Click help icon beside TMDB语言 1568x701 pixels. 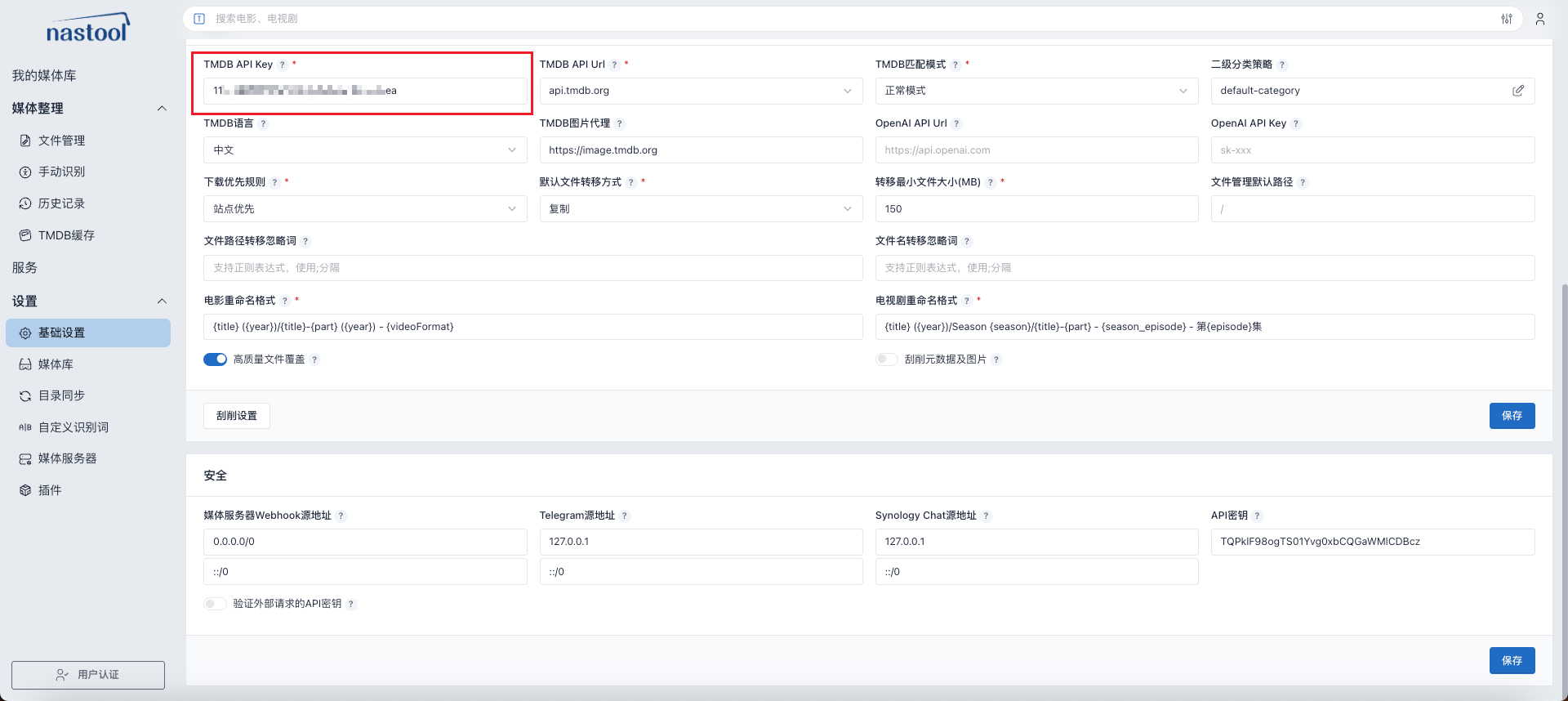tap(263, 124)
